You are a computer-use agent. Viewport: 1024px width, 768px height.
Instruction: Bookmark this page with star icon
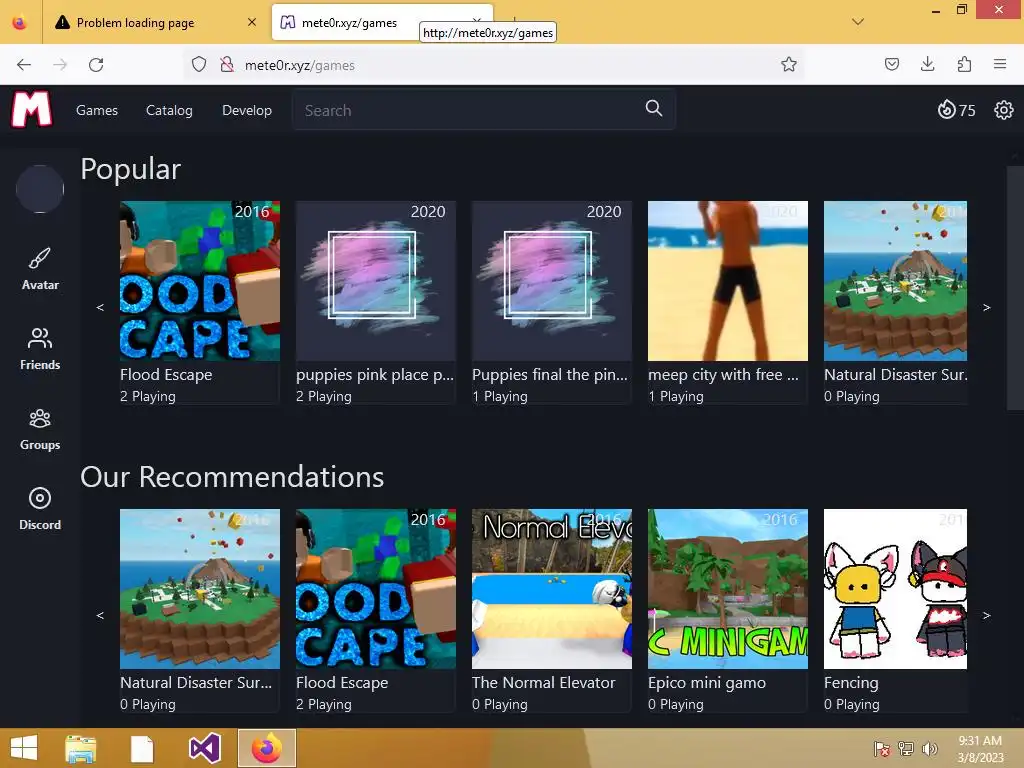point(789,64)
